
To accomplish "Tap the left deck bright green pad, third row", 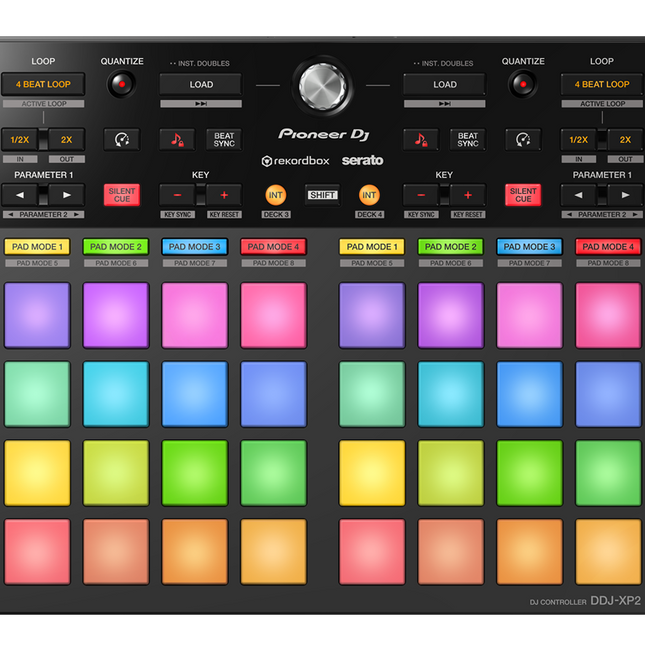I will (195, 473).
